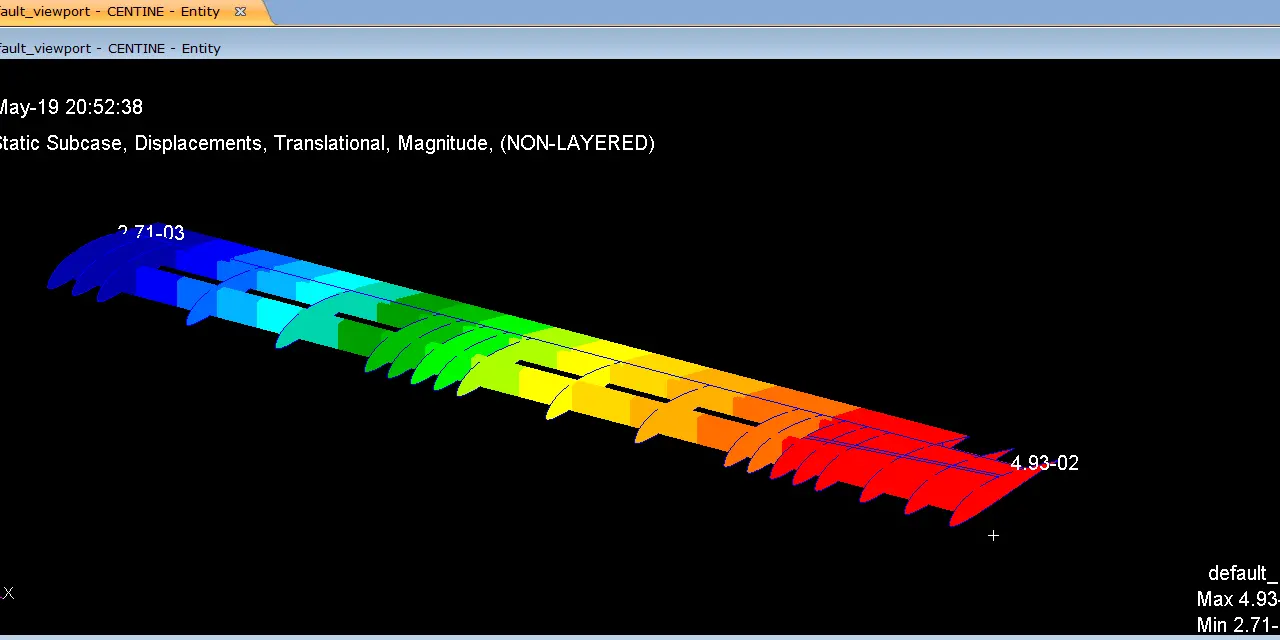Click the 2.71-03 minimum displacement label
This screenshot has height=640, width=1280.
coord(151,233)
